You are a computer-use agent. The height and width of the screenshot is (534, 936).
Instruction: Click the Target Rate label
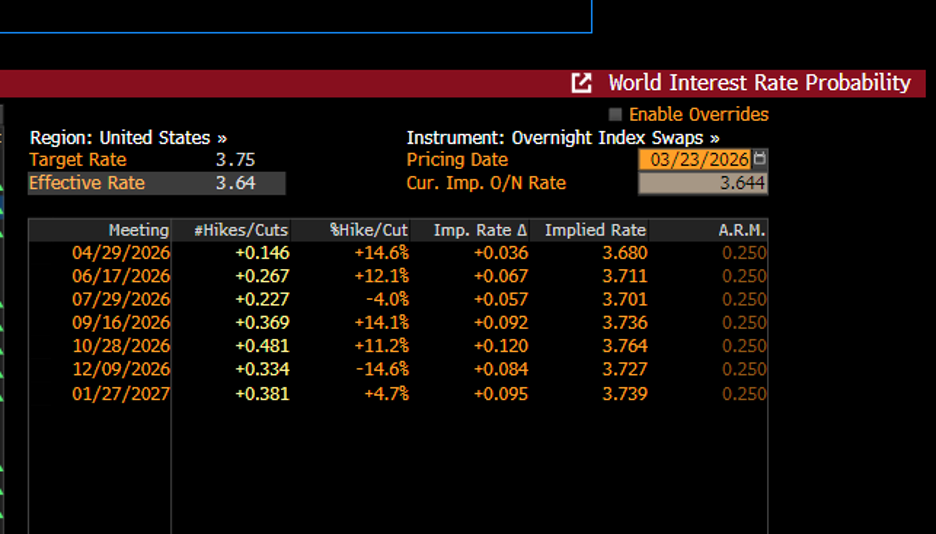(78, 160)
